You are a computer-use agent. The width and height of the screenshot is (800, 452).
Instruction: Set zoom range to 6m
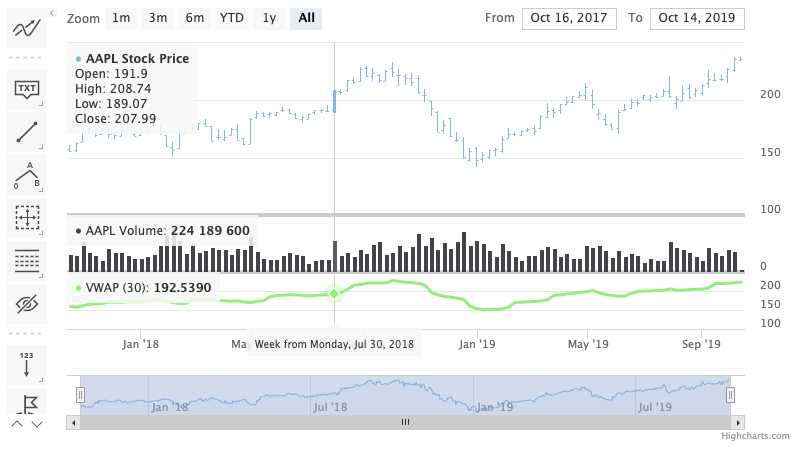point(194,18)
